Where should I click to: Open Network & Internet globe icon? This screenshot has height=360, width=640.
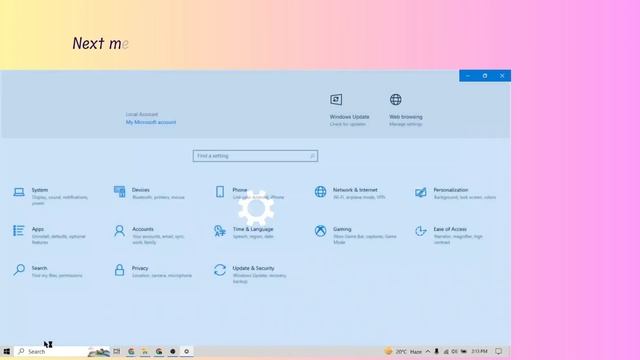[320, 191]
